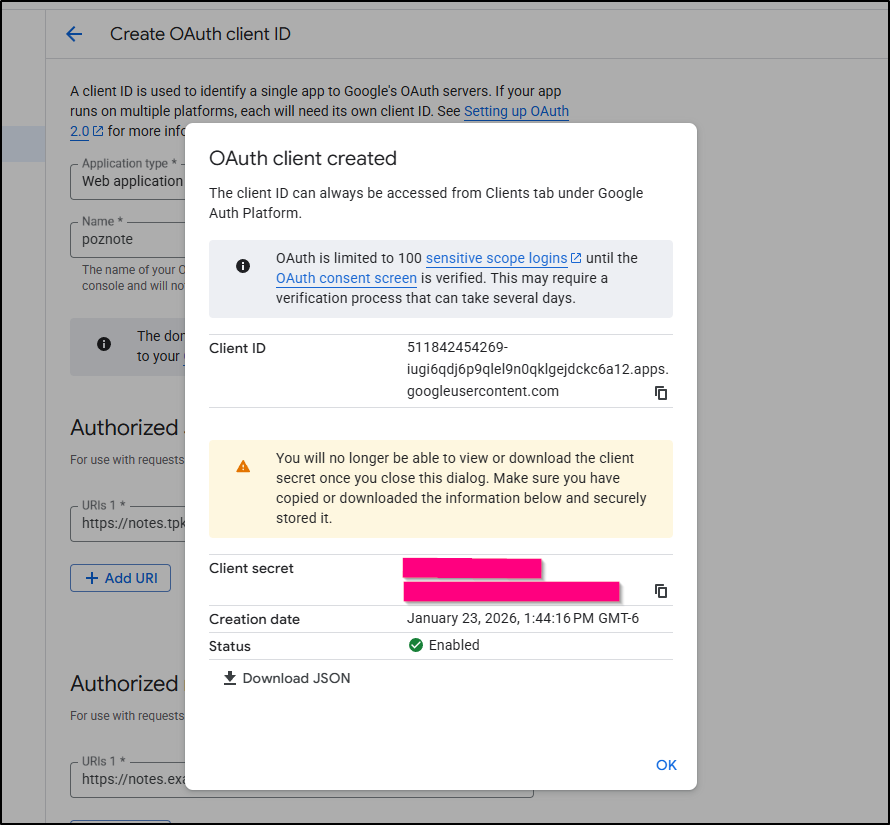Click the Client ID value text
The height and width of the screenshot is (825, 890).
tap(537, 369)
